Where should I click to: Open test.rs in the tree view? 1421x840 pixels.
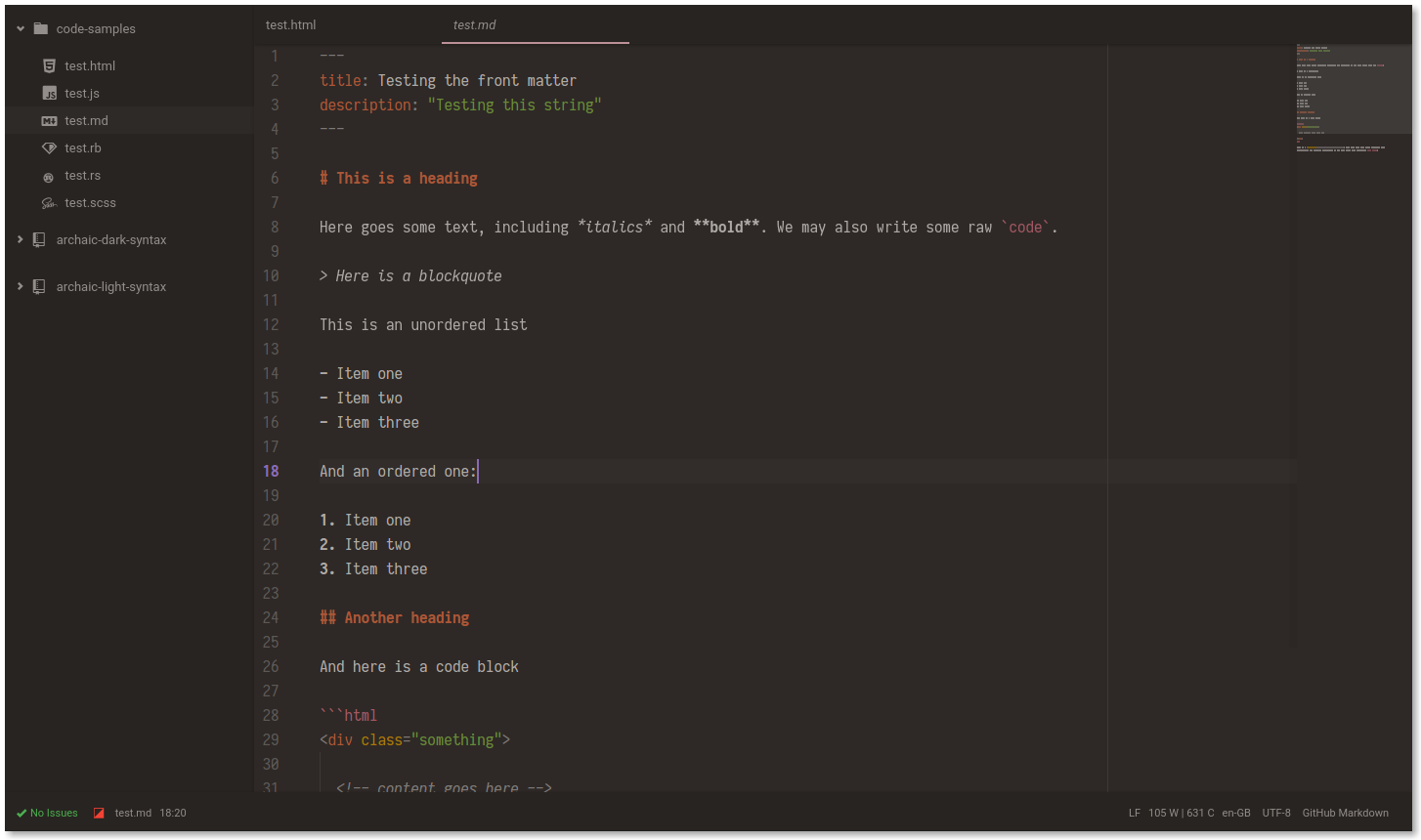82,175
